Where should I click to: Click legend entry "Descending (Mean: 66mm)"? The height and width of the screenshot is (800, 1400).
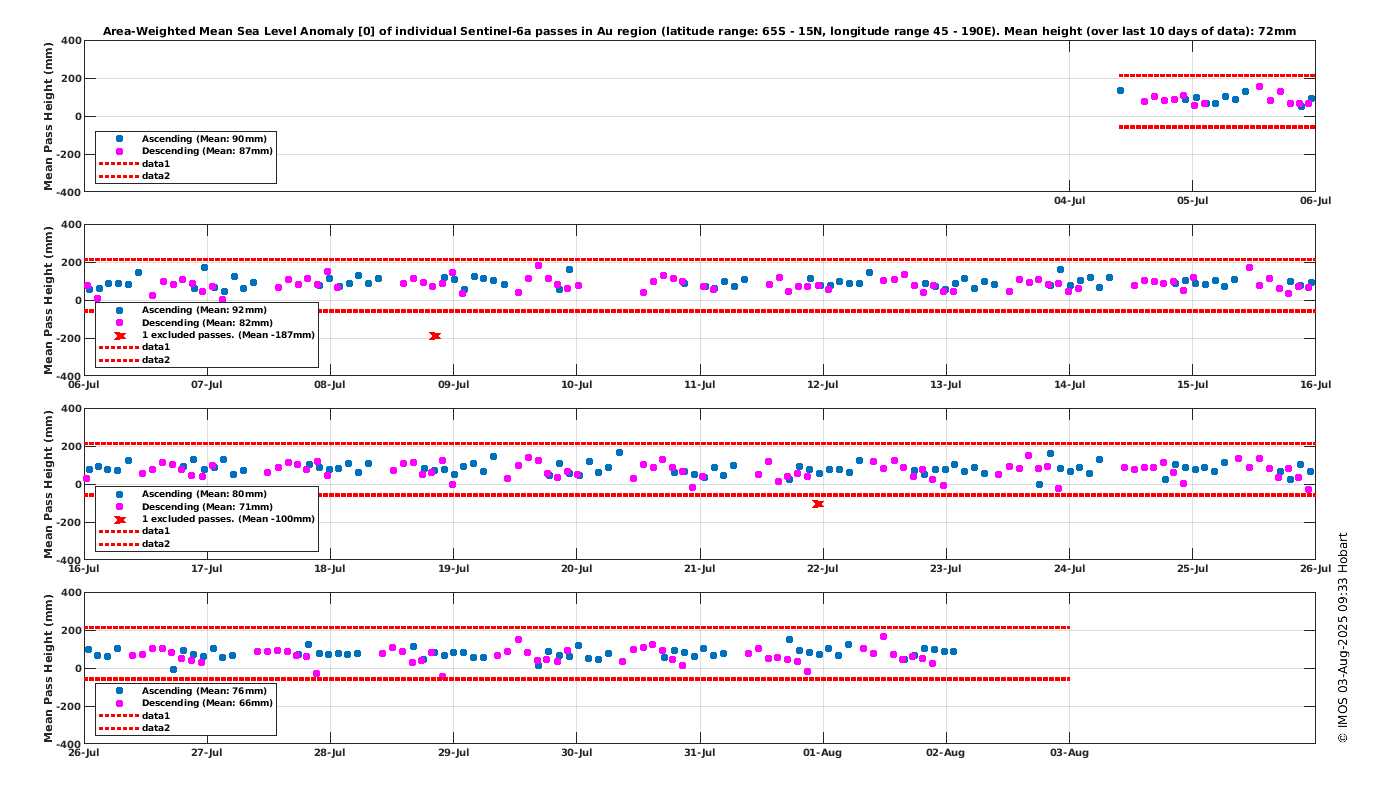point(186,703)
